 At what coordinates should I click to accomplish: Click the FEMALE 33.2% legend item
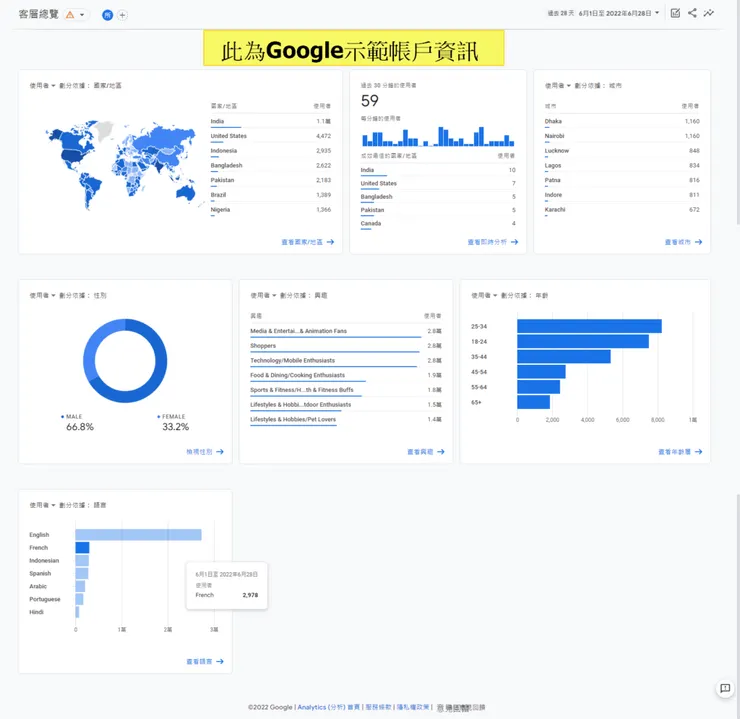[x=174, y=422]
